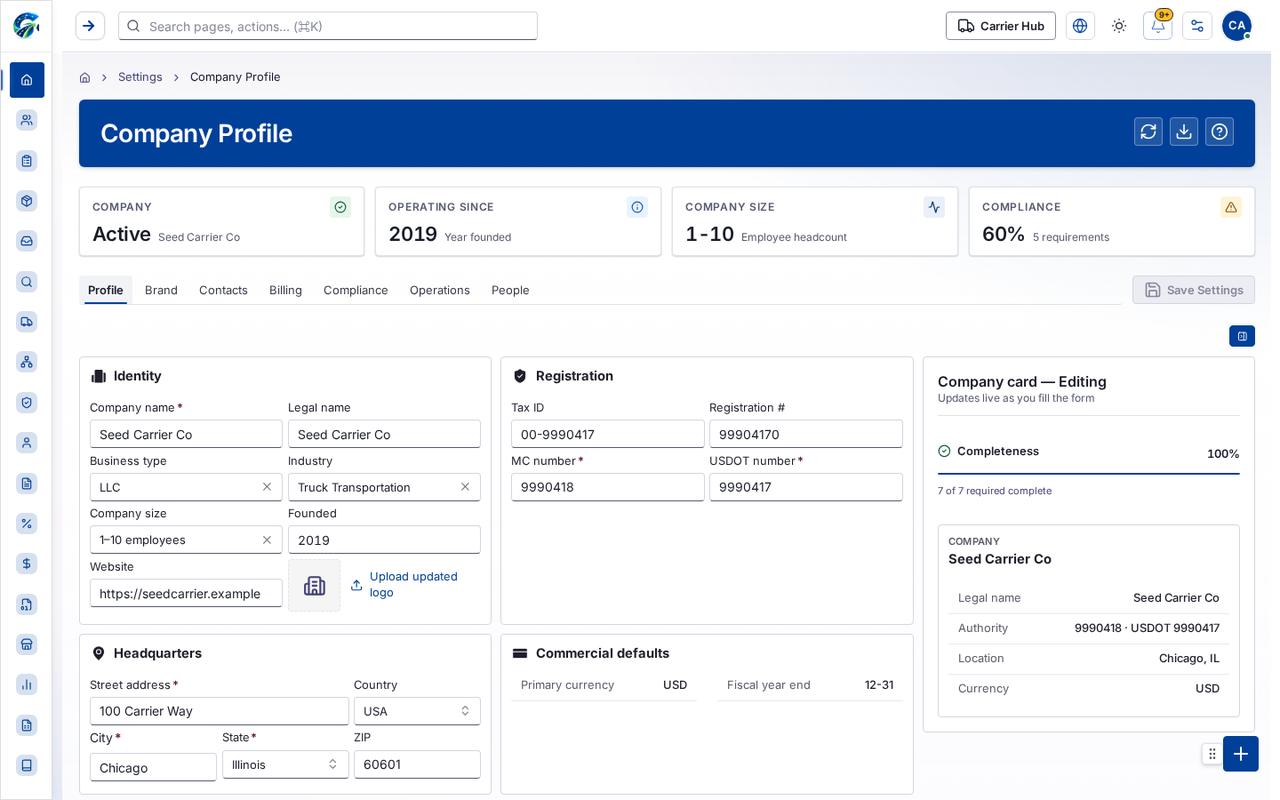Switch to the Brand tab
This screenshot has width=1280, height=800.
click(x=161, y=290)
